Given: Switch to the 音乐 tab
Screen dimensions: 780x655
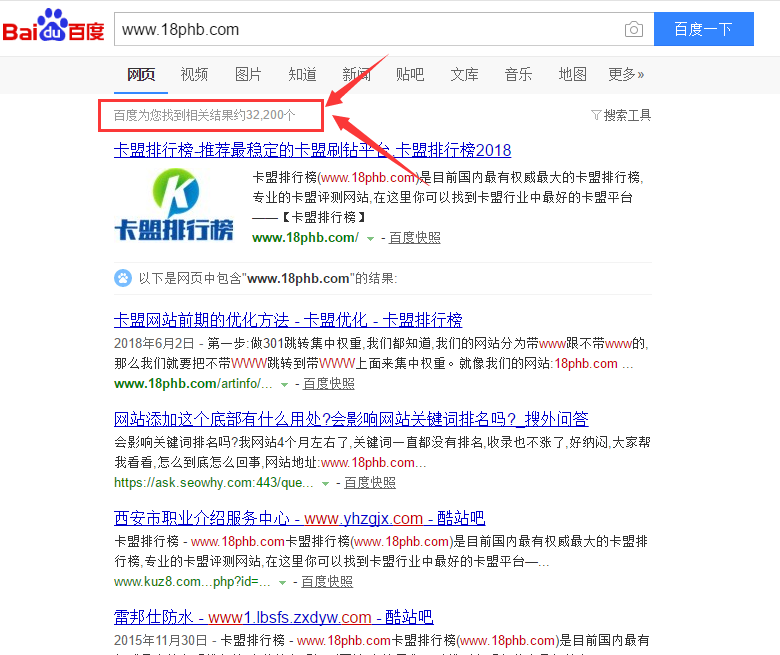Looking at the screenshot, I should [x=518, y=75].
